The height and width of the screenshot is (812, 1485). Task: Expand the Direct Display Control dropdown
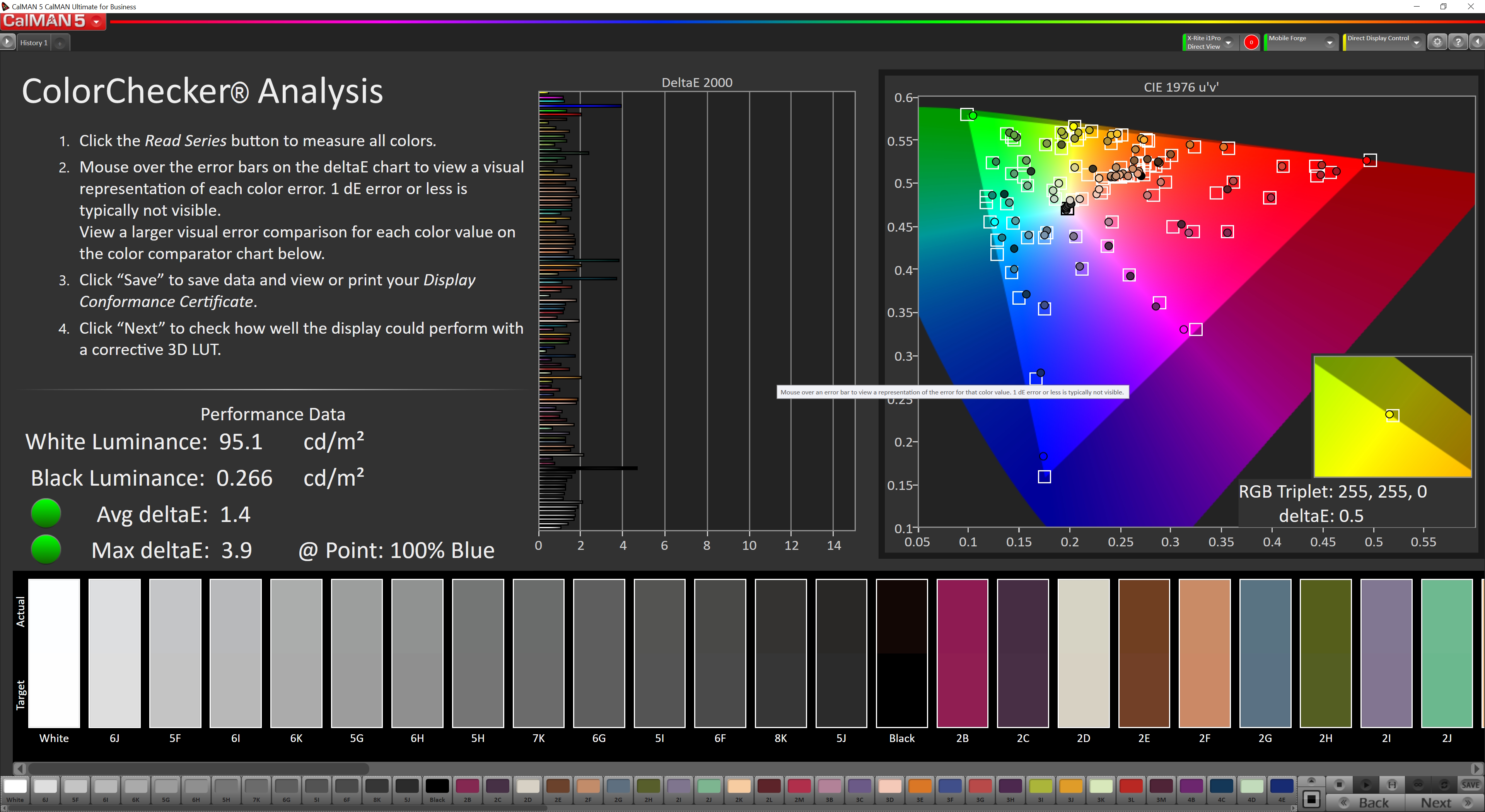click(x=1416, y=43)
